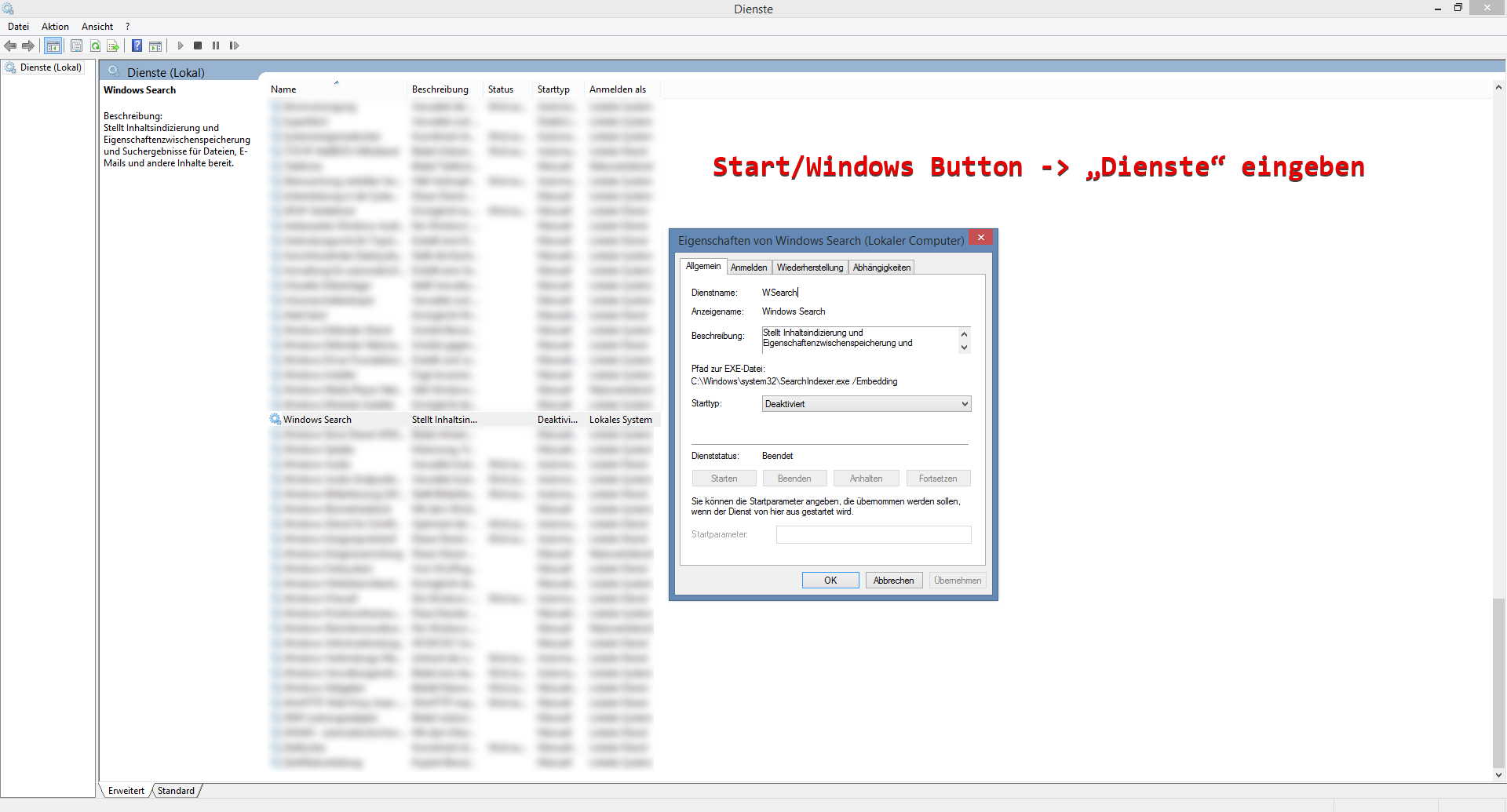This screenshot has width=1507, height=812.
Task: Open the Datei menu
Action: pos(18,27)
